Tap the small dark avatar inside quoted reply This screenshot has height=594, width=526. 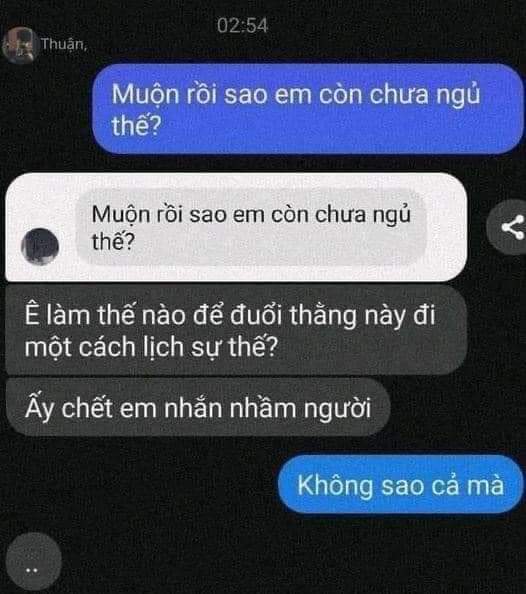tap(40, 246)
